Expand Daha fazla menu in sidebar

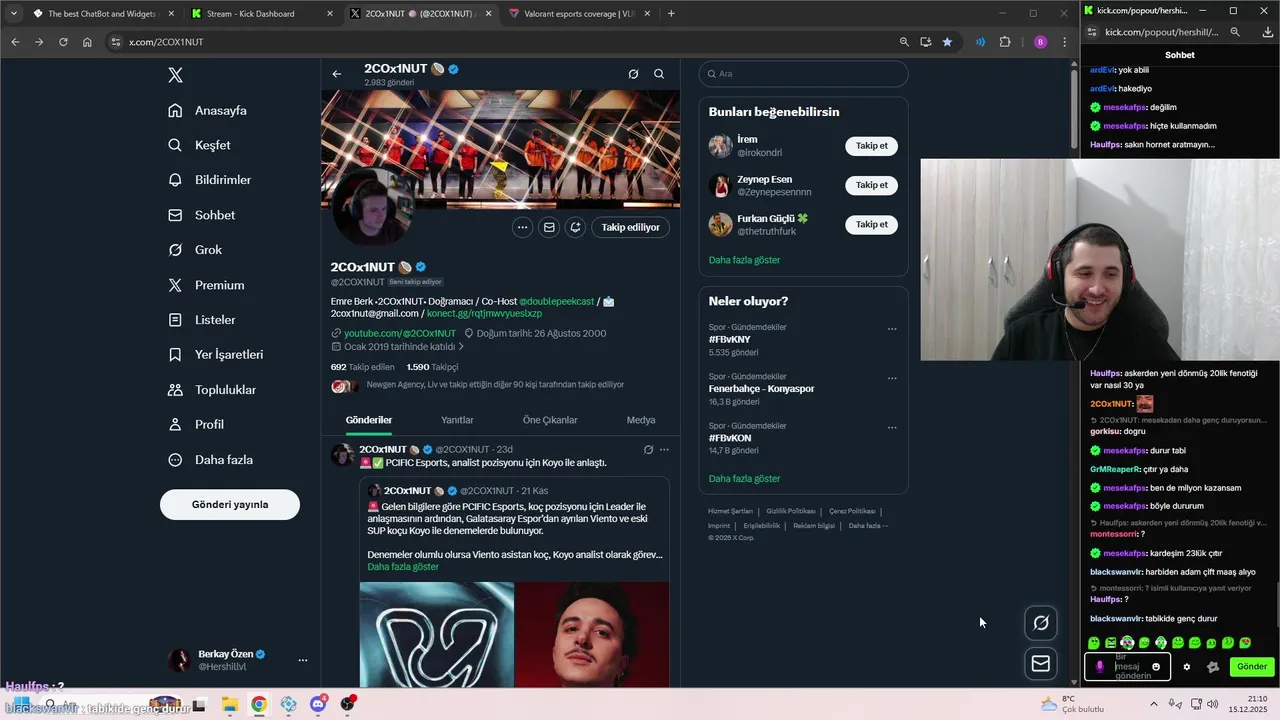tap(211, 460)
